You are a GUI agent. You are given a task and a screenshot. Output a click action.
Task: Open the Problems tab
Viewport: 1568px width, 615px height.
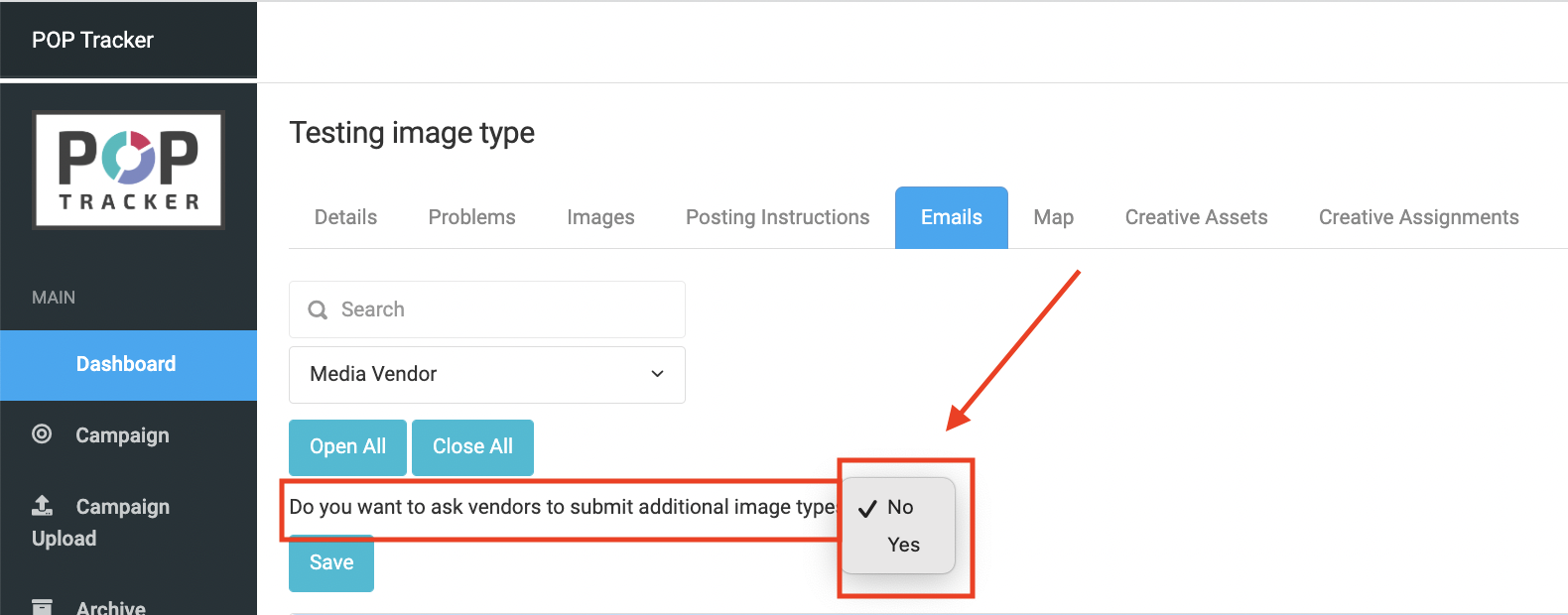pos(471,217)
